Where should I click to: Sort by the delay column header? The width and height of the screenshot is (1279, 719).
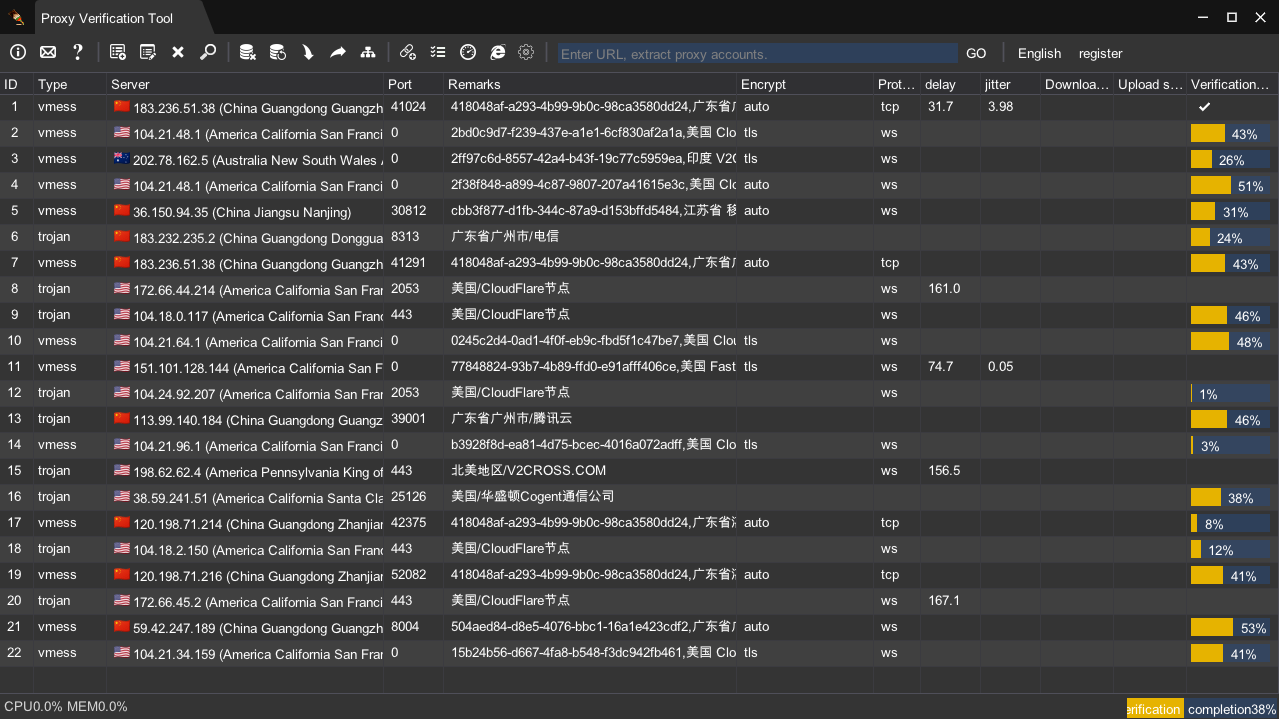click(951, 84)
